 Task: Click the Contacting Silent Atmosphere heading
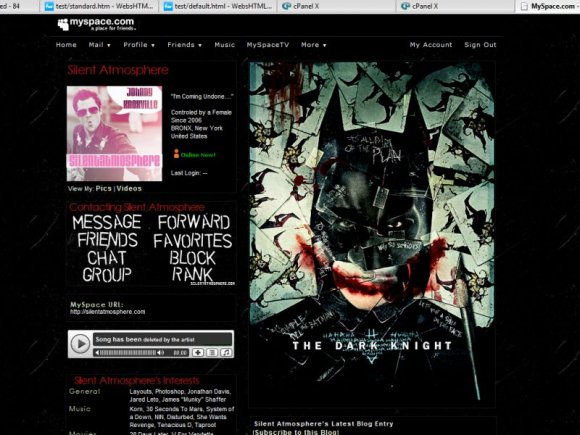click(x=137, y=207)
